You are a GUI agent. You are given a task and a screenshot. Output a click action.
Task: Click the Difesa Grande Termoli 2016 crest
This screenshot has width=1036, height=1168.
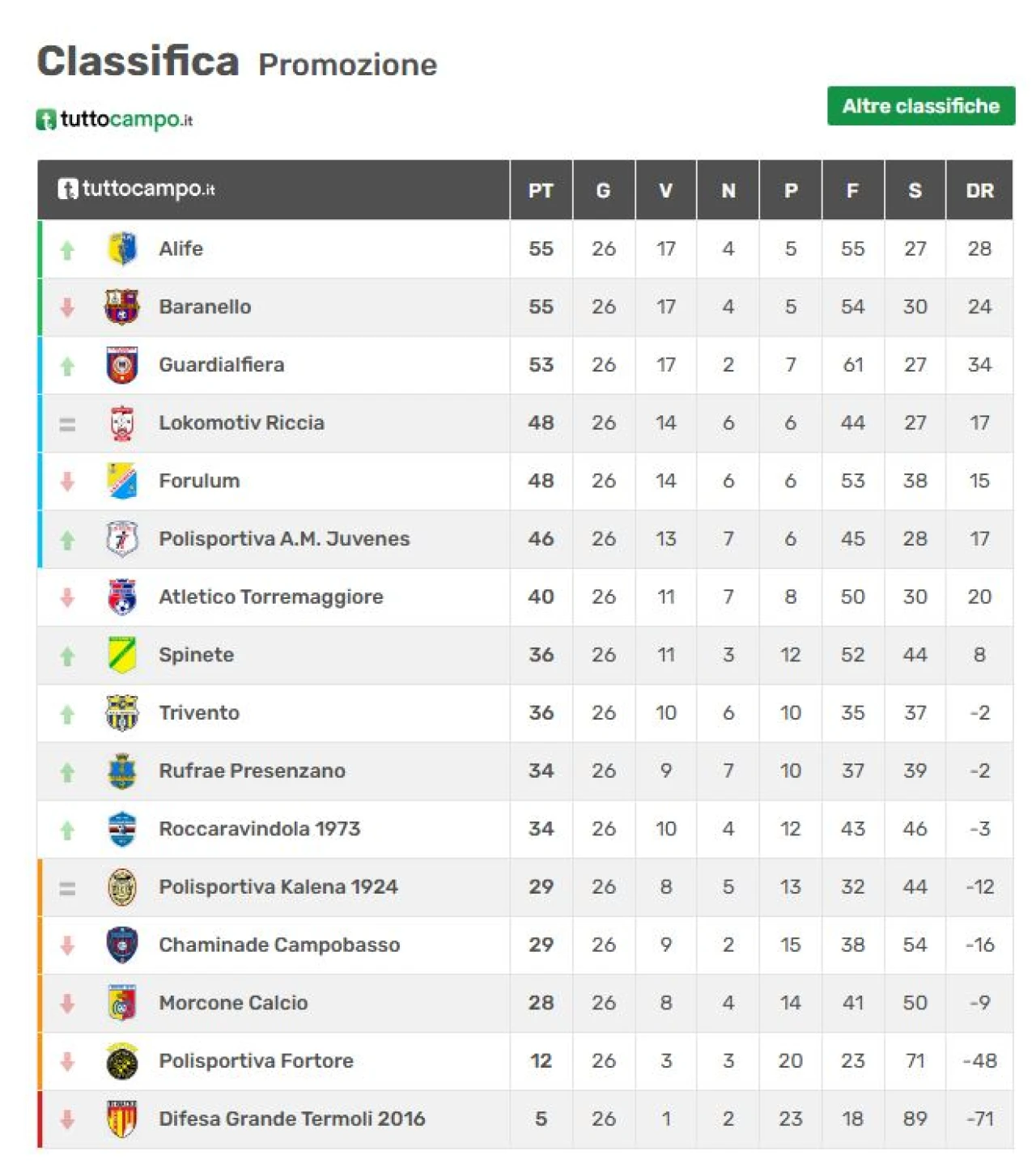pyautogui.click(x=122, y=1119)
